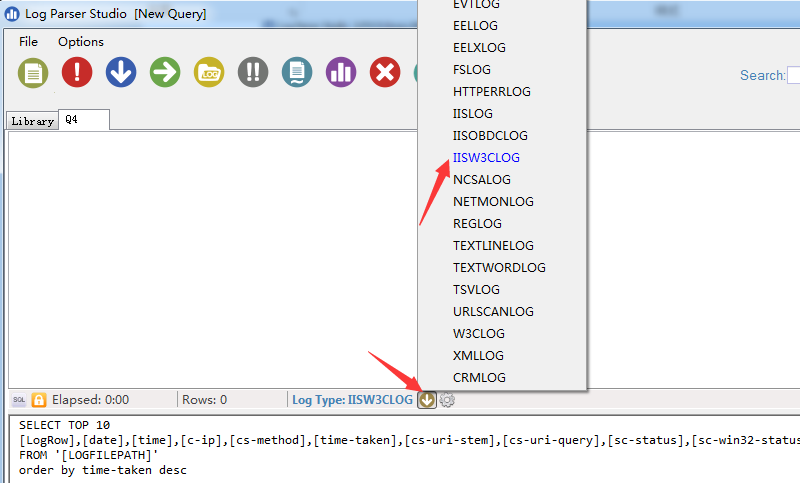
Task: Click the New Query document icon
Action: [x=33, y=72]
